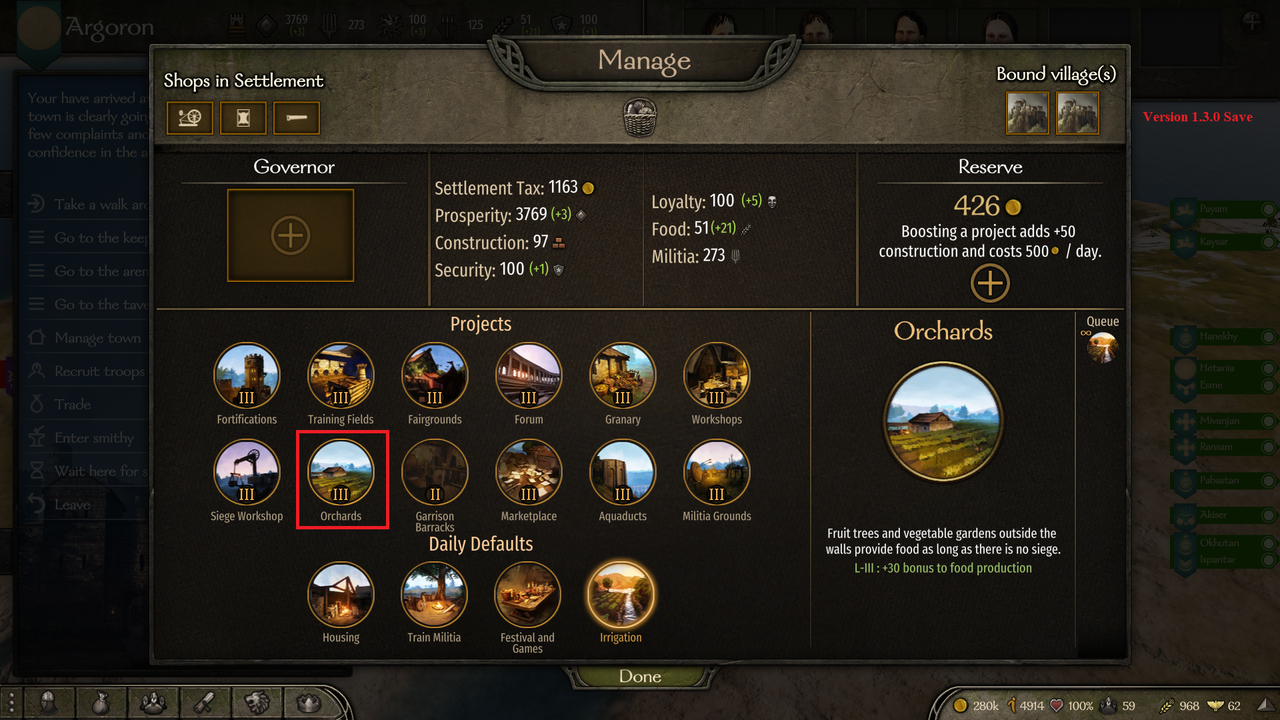Set Housing as the daily default
The image size is (1280, 720).
click(341, 594)
